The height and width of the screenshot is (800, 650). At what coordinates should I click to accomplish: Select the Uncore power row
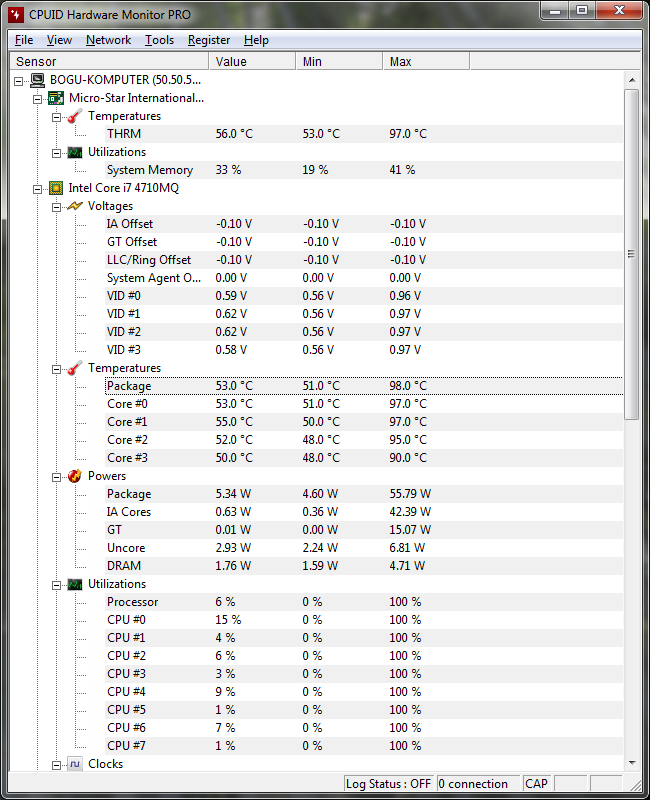coord(364,548)
